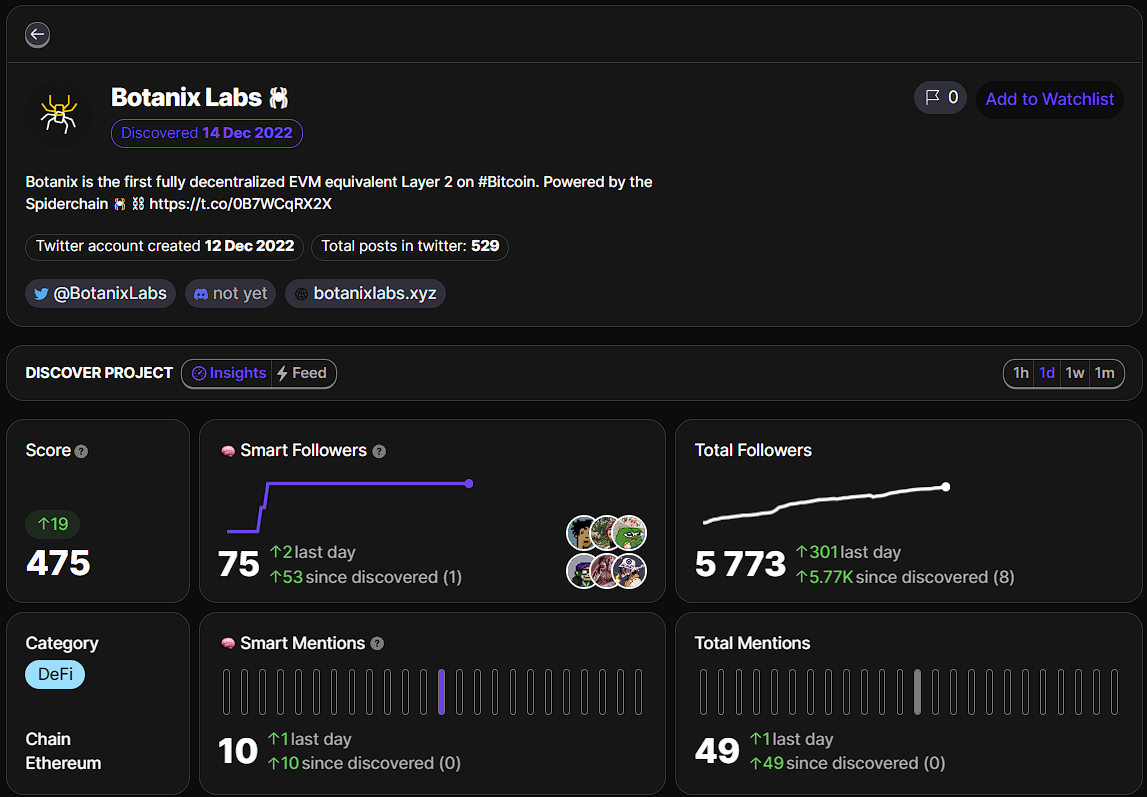
Task: Switch to the Feed tab
Action: point(303,374)
